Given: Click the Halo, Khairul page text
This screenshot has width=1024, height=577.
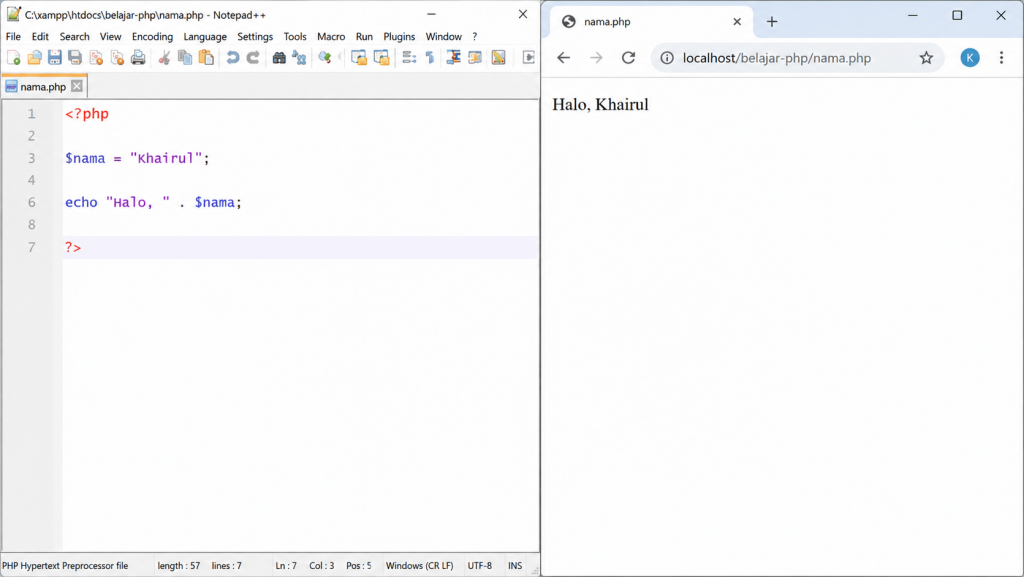Looking at the screenshot, I should [600, 104].
